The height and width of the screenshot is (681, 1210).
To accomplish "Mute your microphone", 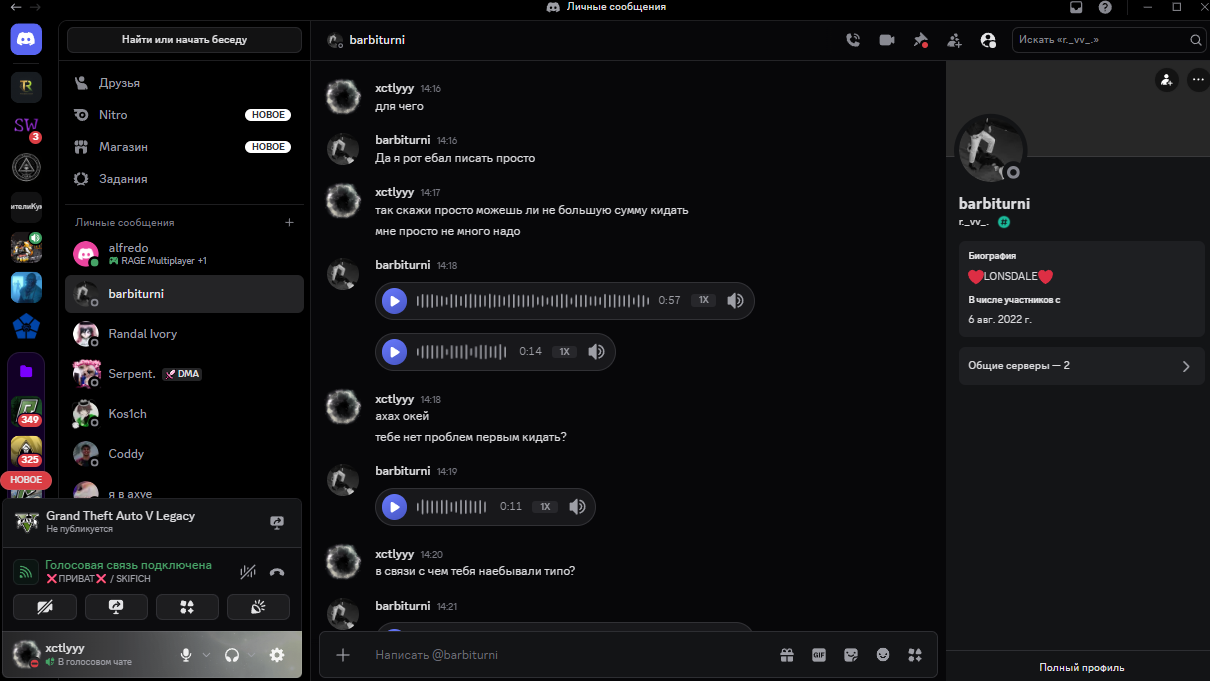I will tap(185, 655).
